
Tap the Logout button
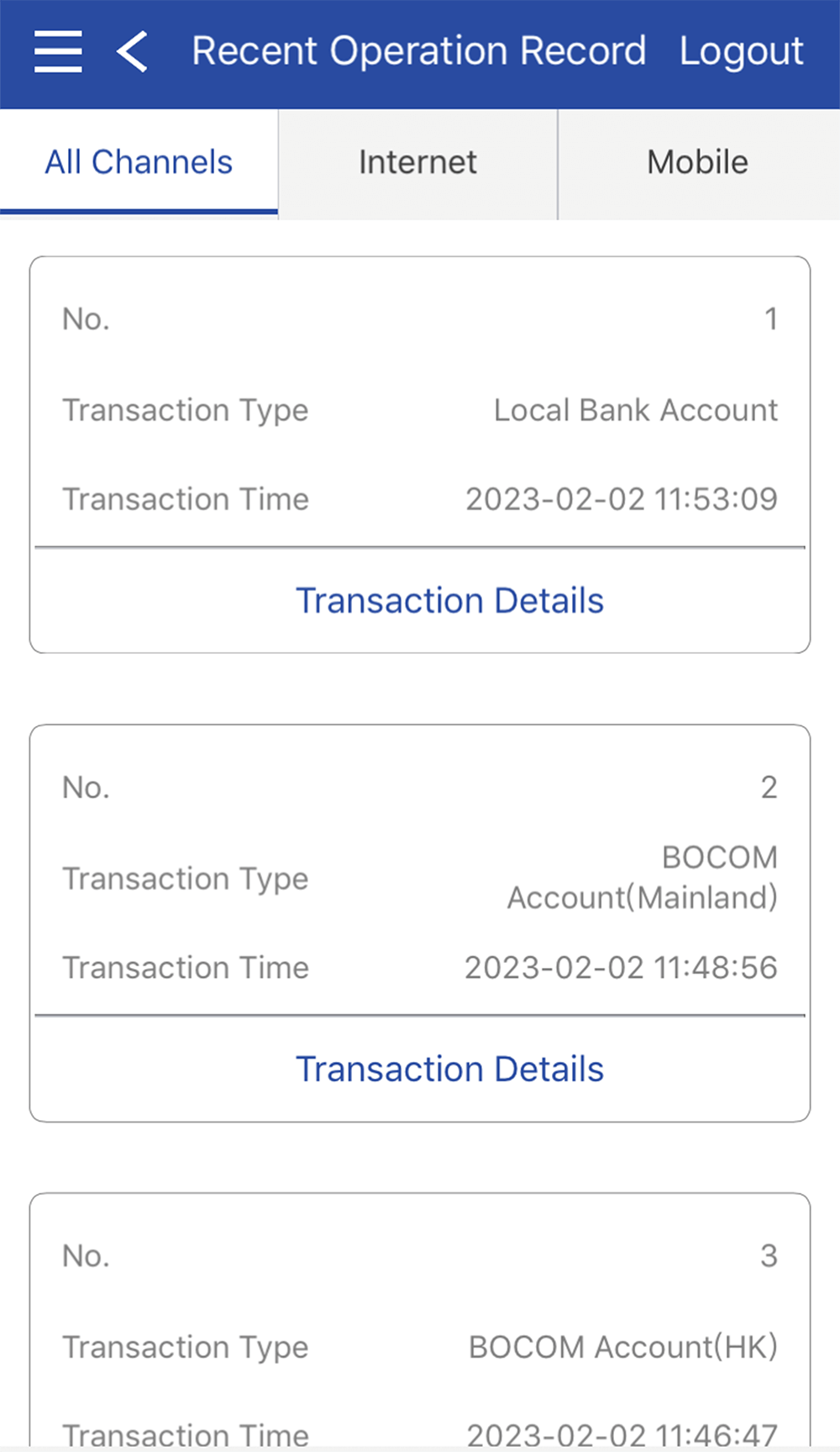(x=741, y=52)
